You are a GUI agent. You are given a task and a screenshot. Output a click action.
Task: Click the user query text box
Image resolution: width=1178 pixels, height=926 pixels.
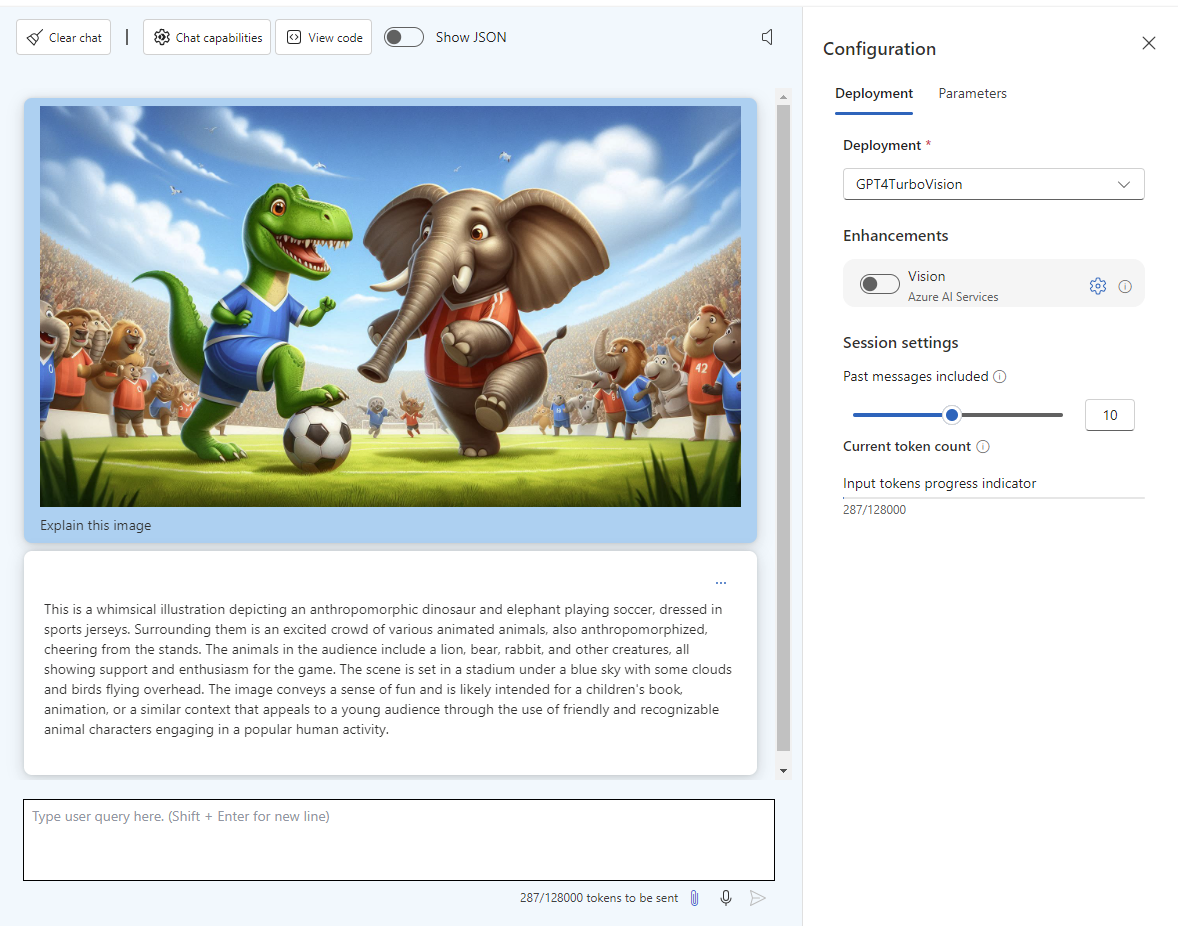[398, 839]
